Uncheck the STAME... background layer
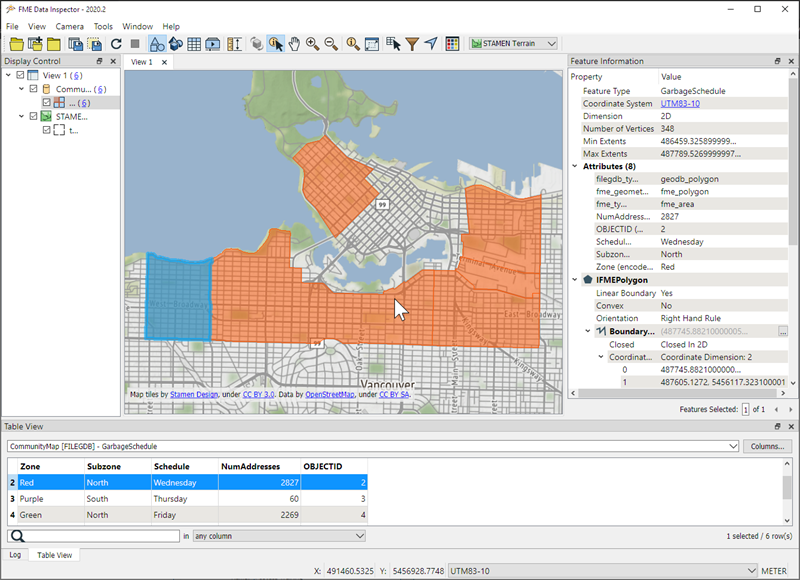This screenshot has height=580, width=800. (x=34, y=116)
